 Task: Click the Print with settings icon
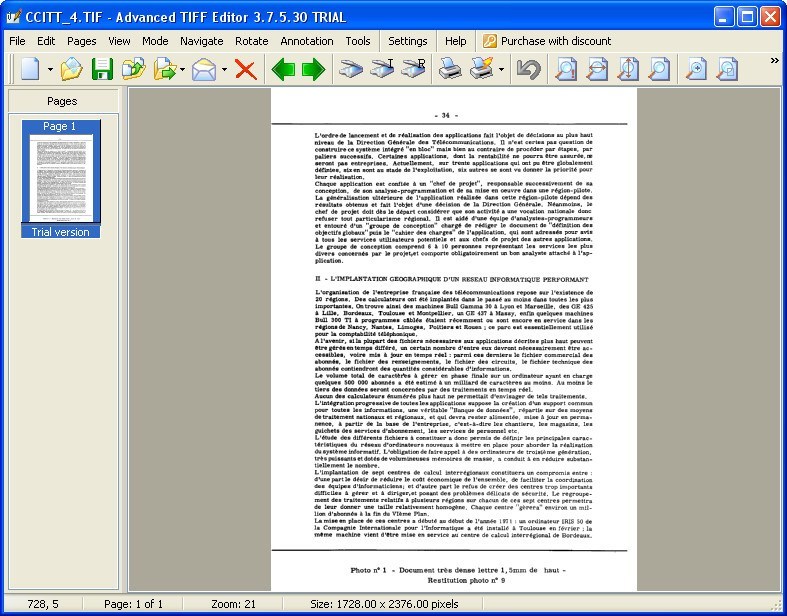coord(482,69)
